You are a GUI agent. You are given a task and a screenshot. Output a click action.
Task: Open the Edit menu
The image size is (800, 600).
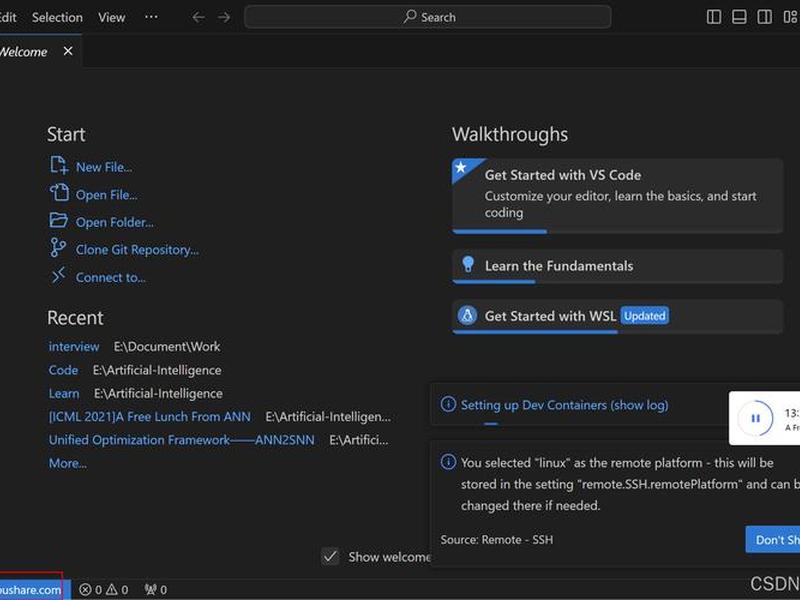click(8, 17)
